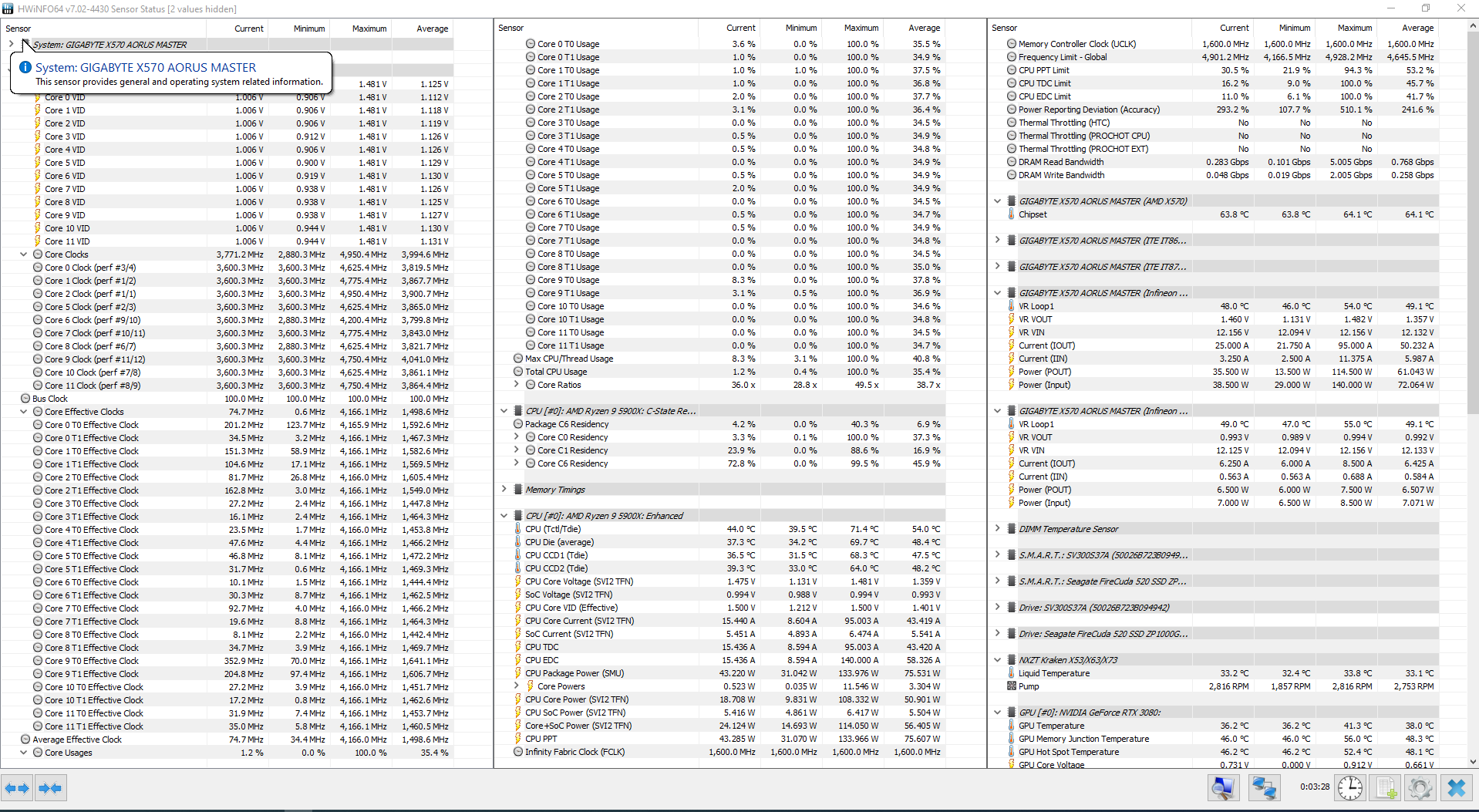Click the icon beside Total CPU Usage
This screenshot has width=1479, height=812.
518,372
